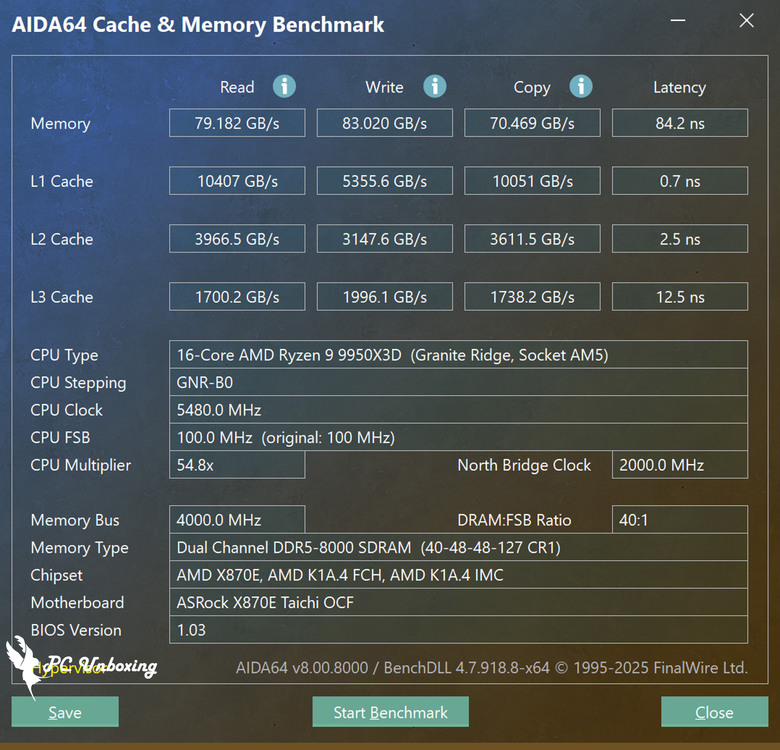Click the Chipset value AMD X870E
Viewport: 780px width, 750px height.
(459, 575)
